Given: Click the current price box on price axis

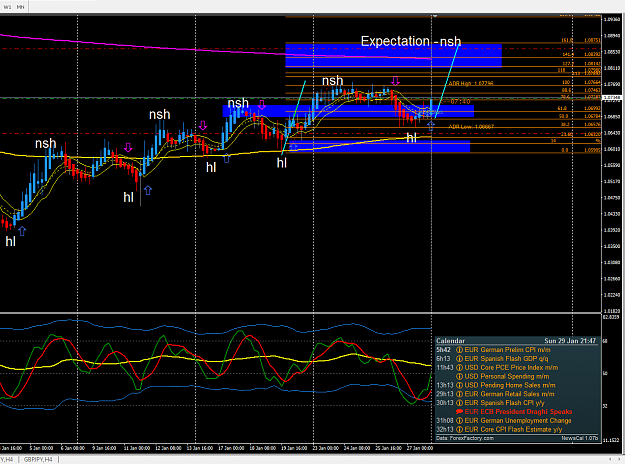Looking at the screenshot, I should coord(612,98).
